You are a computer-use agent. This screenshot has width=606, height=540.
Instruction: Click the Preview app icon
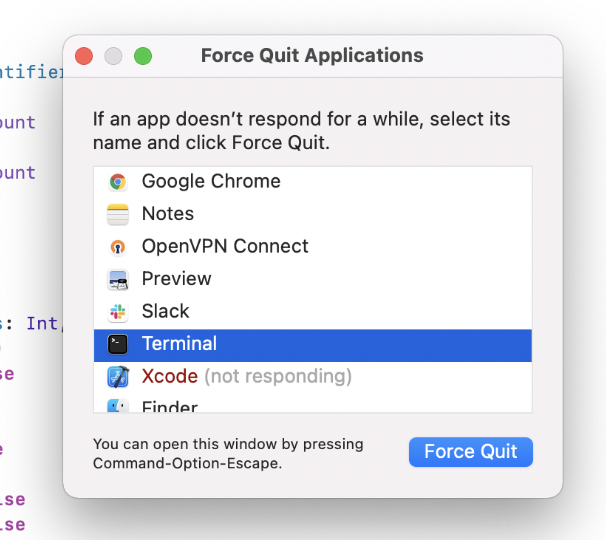(x=118, y=279)
